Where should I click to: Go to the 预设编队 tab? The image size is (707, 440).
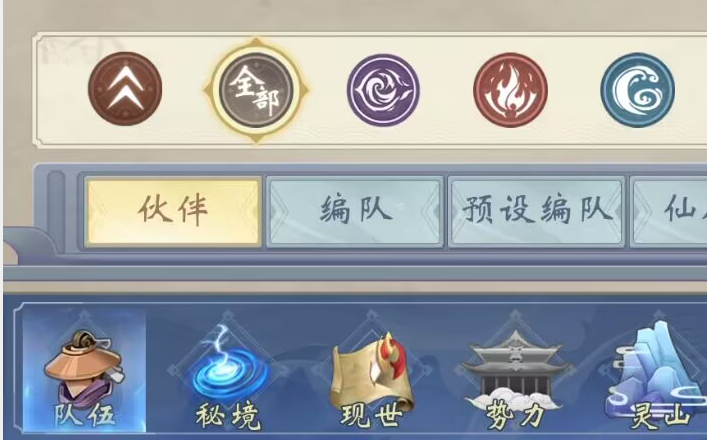click(x=537, y=212)
